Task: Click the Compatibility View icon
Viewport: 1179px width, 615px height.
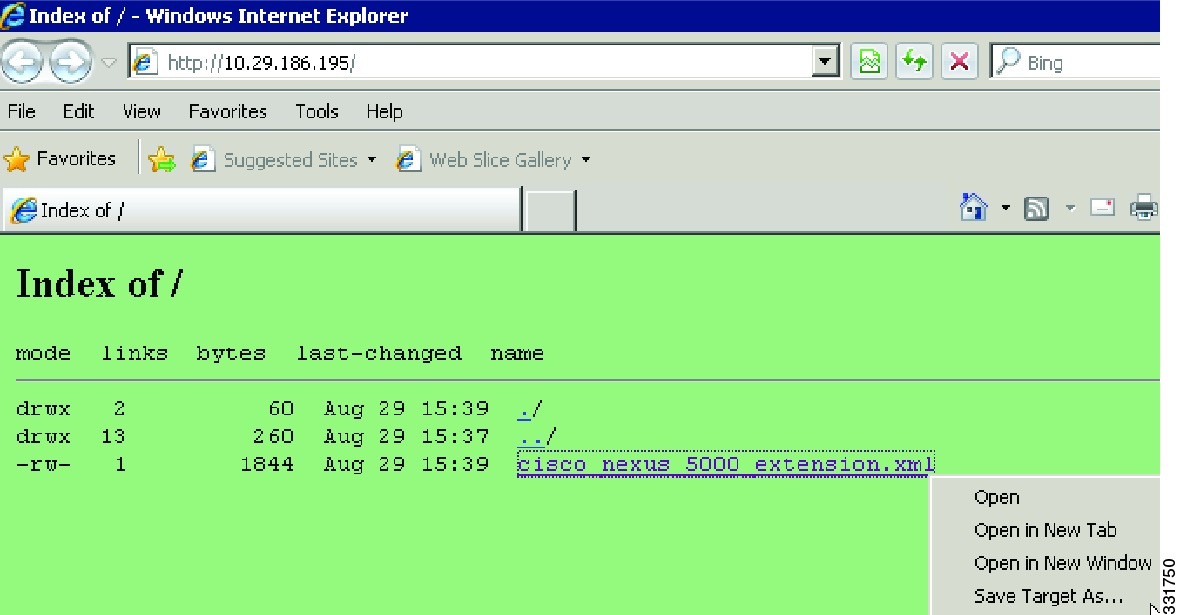Action: [x=869, y=62]
